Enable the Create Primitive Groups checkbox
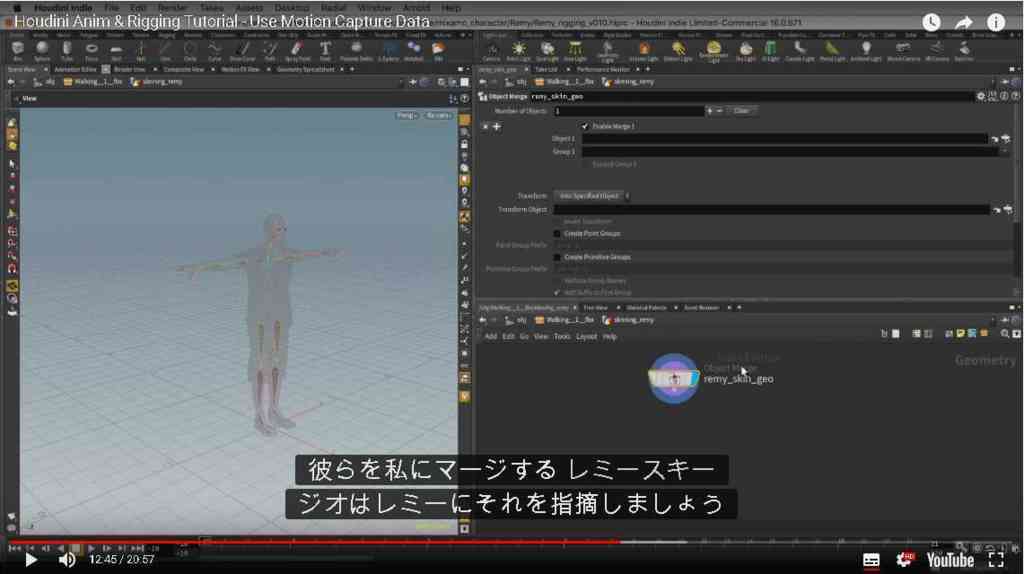 coord(557,257)
